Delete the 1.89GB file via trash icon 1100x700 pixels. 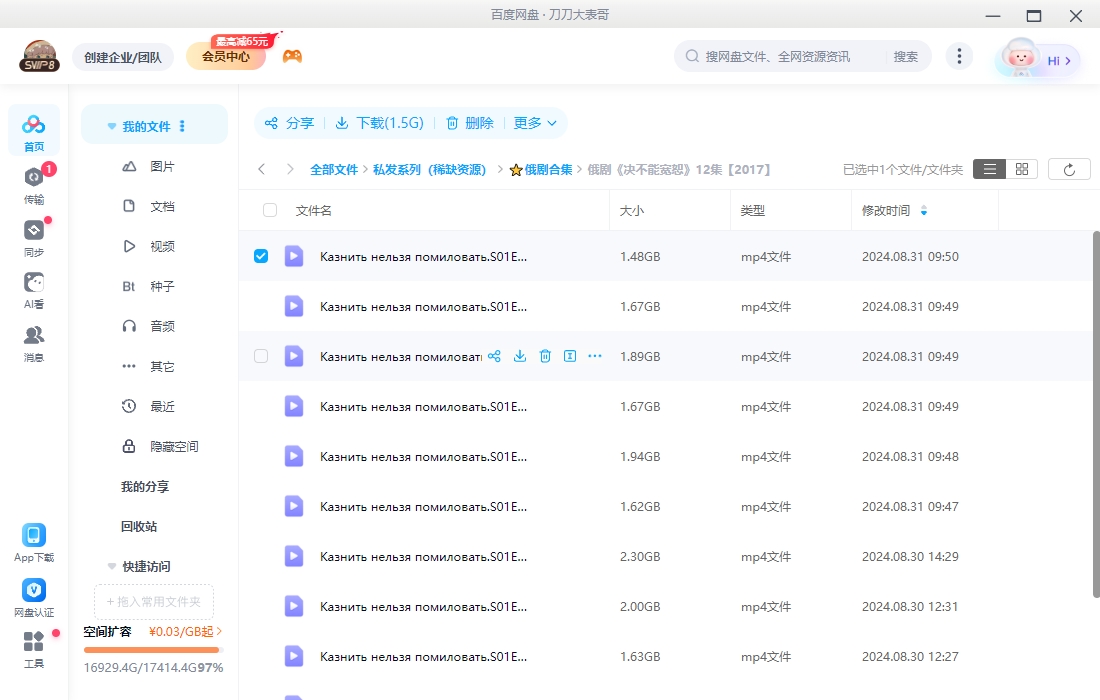pyautogui.click(x=545, y=355)
